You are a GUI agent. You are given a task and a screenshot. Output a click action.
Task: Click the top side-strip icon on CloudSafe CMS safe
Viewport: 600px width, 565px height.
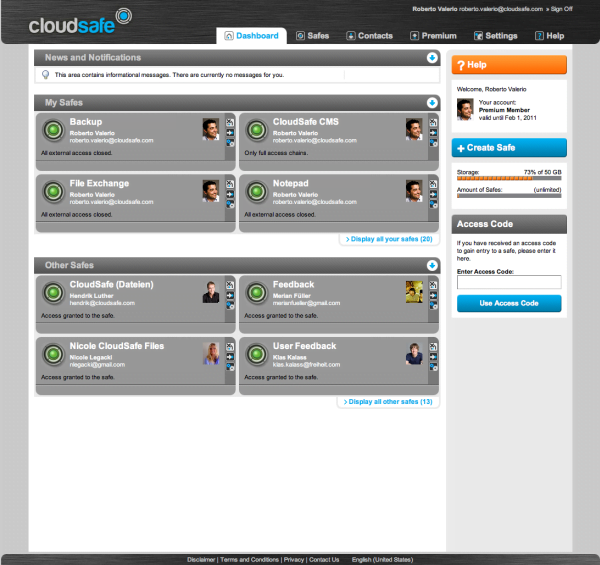point(433,122)
